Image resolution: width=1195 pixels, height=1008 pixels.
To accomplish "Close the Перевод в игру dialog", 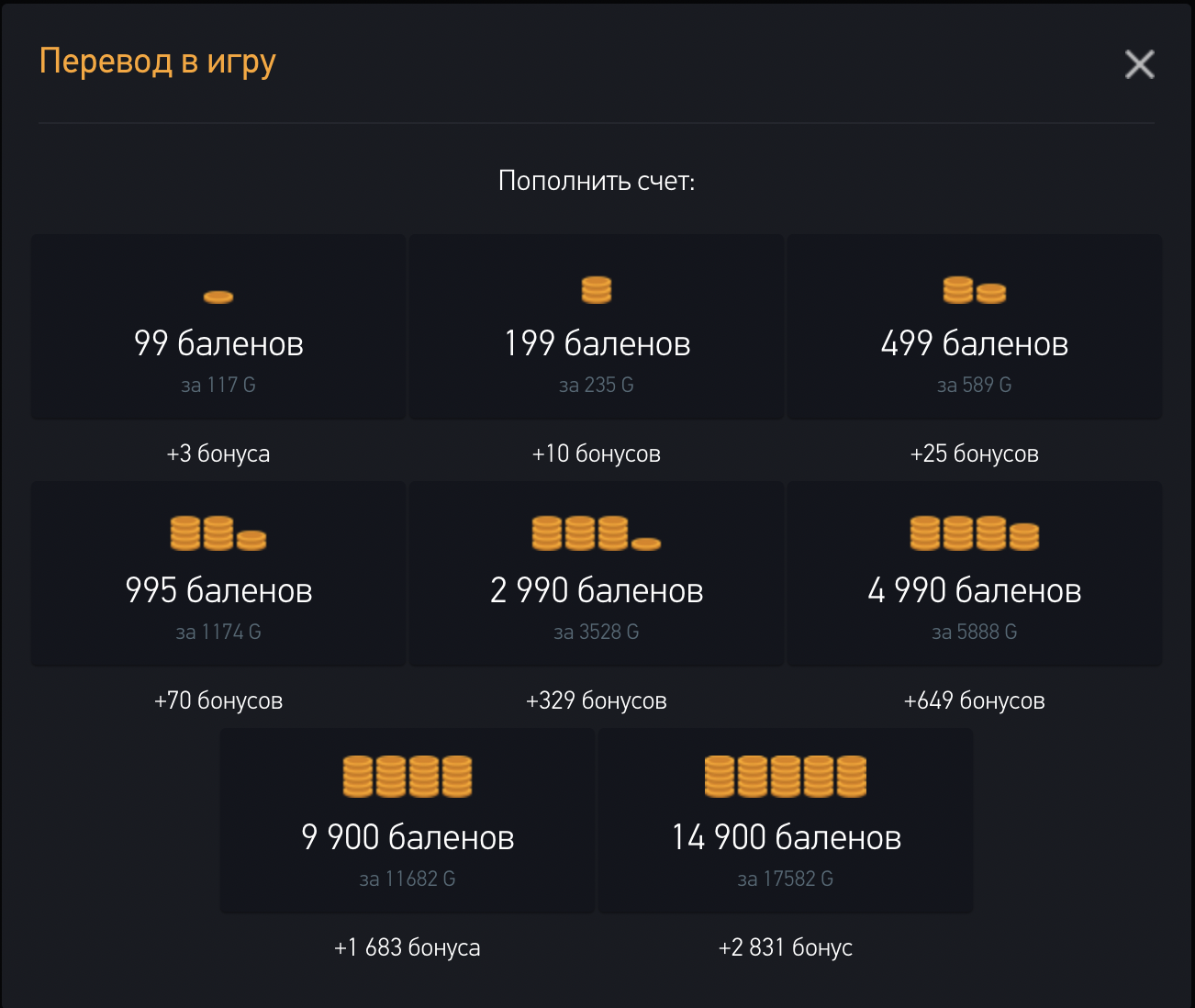I will pos(1139,64).
